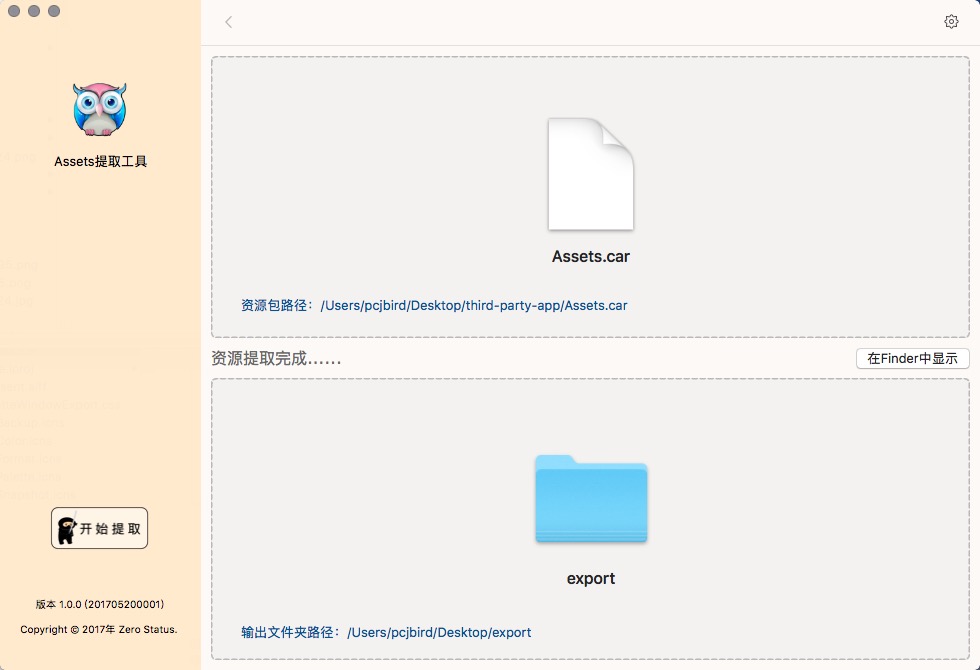Click the 开始提取 start extraction button
Screen dimensions: 980x670
click(99, 528)
